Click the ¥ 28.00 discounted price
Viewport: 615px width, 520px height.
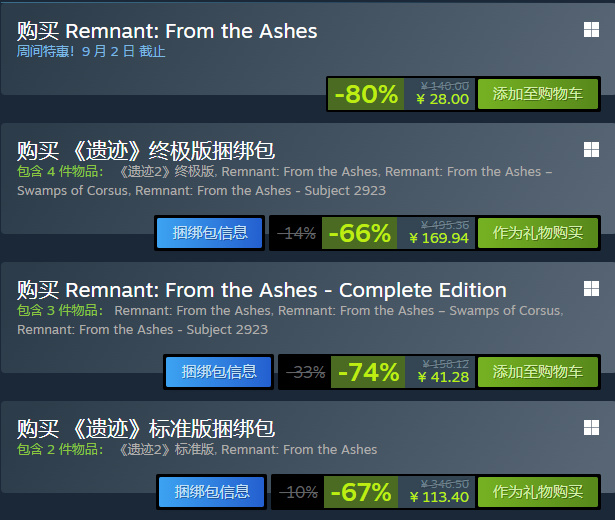pos(444,99)
